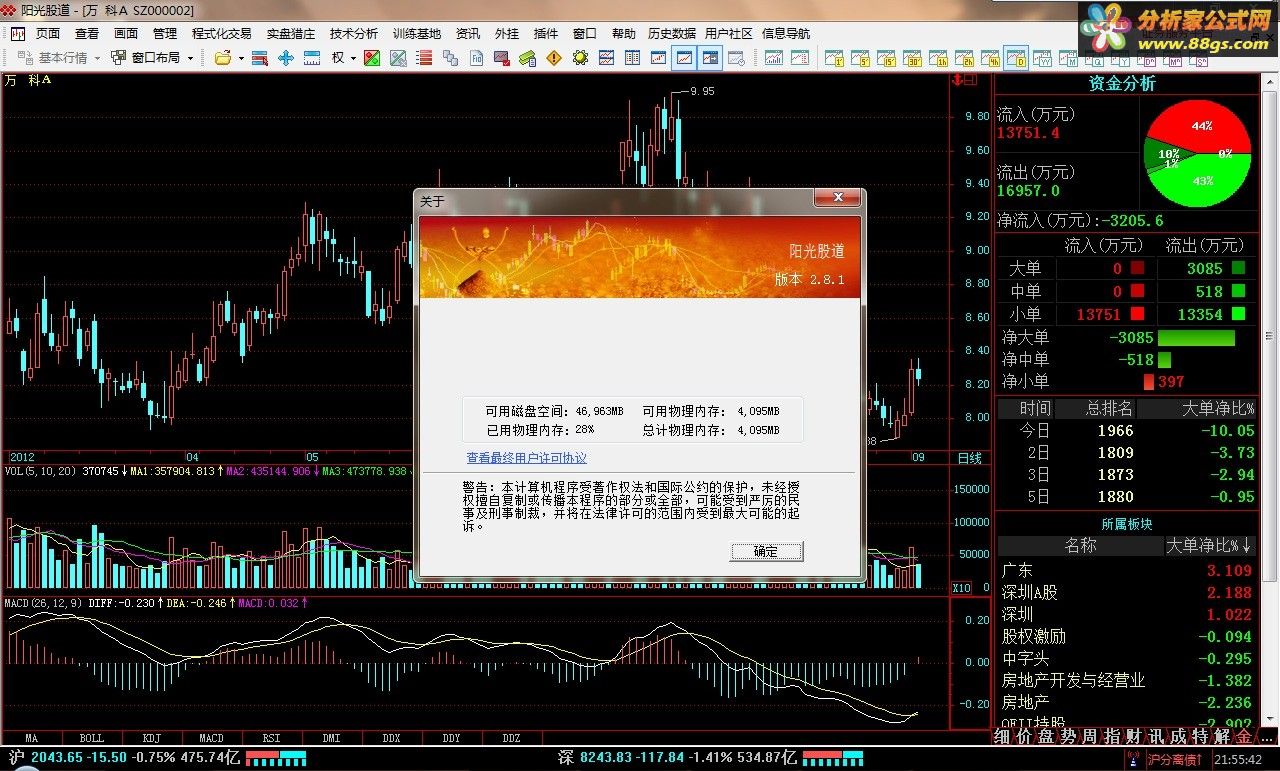Click the 深圳A股 sector row
This screenshot has height=771, width=1280.
(1128, 592)
